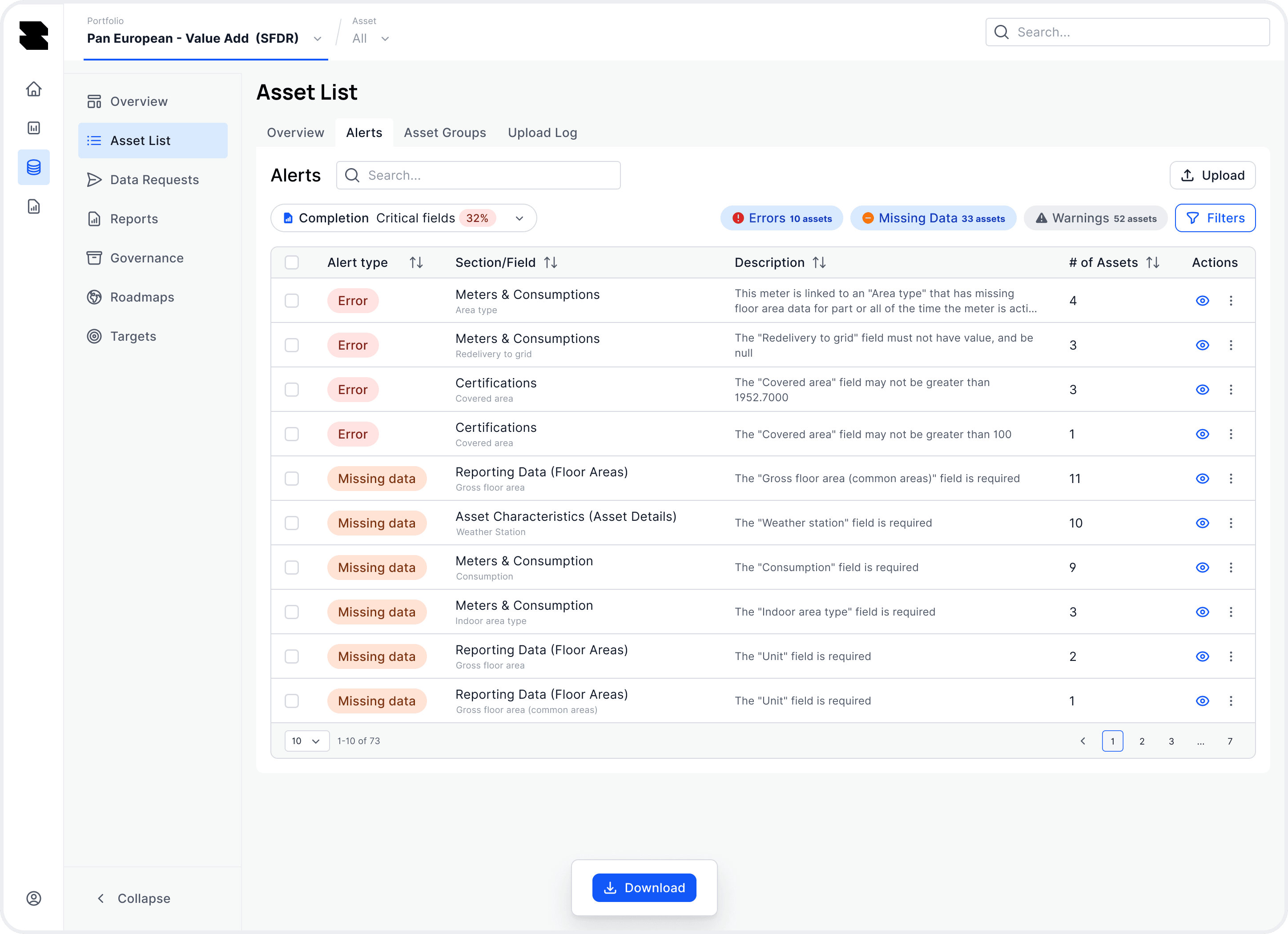Check the Consumption missing data row checkbox
This screenshot has height=934, width=1288.
(292, 568)
